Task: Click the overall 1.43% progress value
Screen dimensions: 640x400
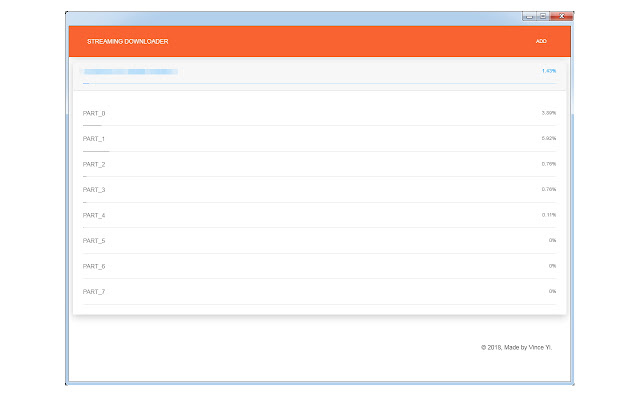Action: [x=549, y=71]
